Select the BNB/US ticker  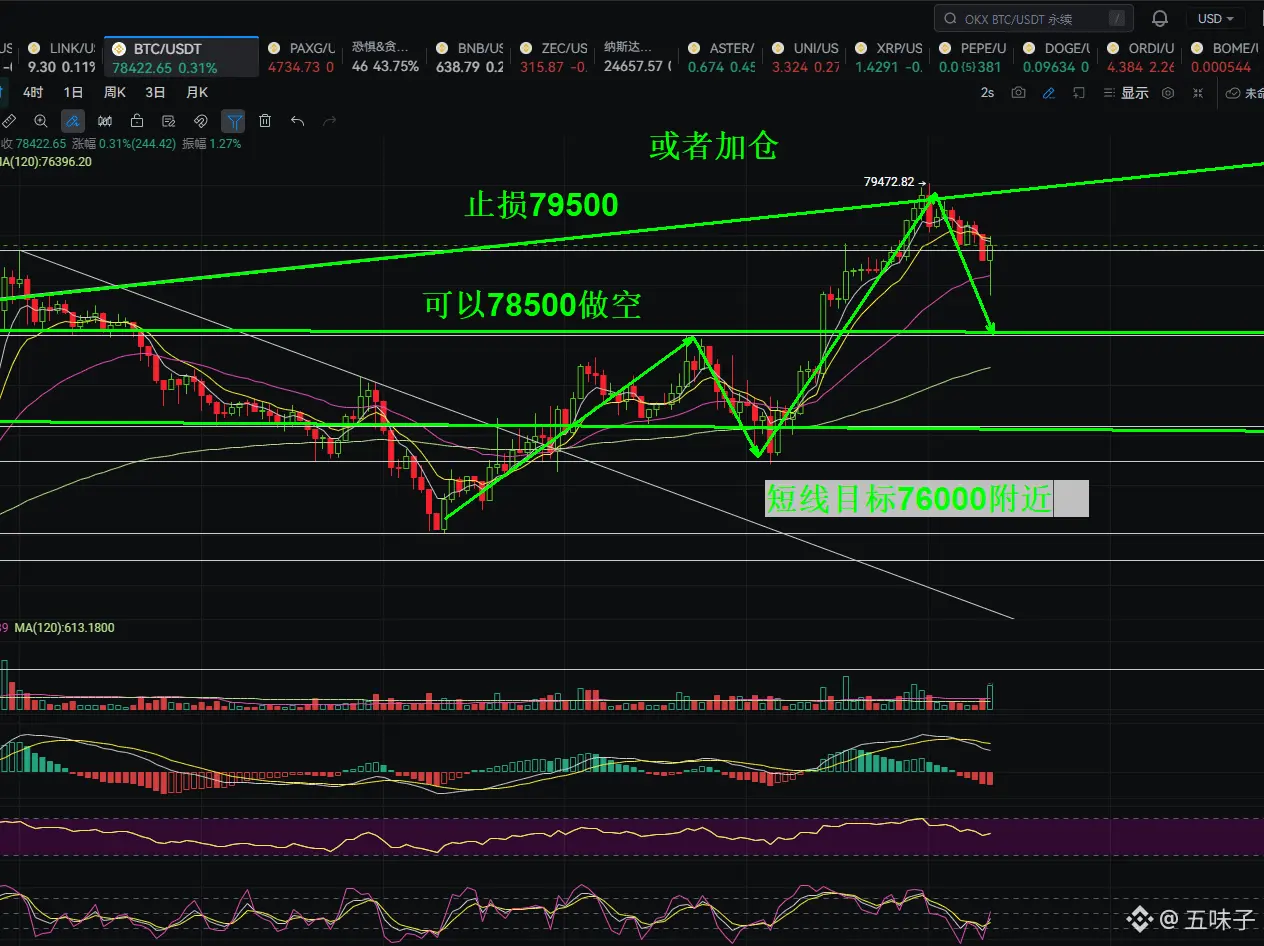coord(469,57)
